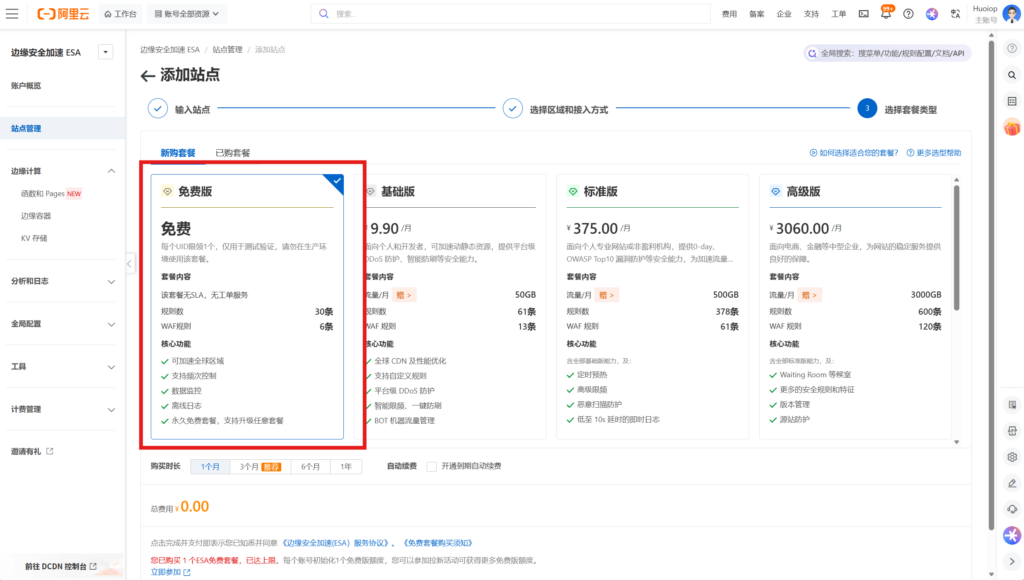Click the Huoiop user avatar

(x=1011, y=14)
